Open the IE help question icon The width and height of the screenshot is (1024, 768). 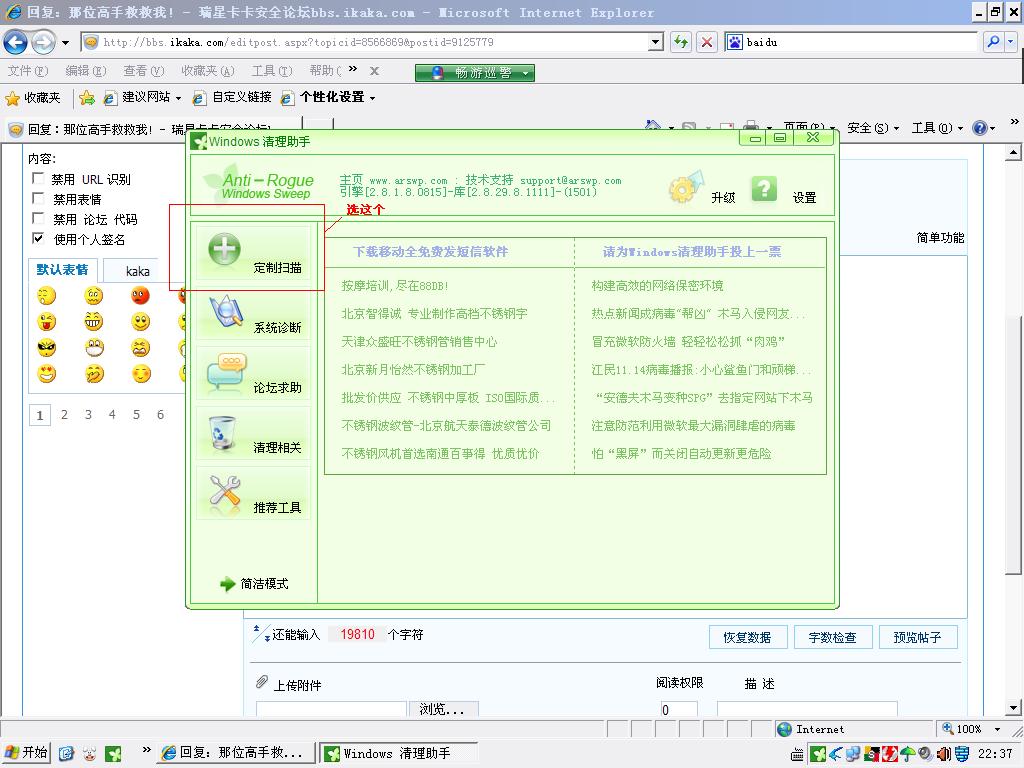(979, 128)
